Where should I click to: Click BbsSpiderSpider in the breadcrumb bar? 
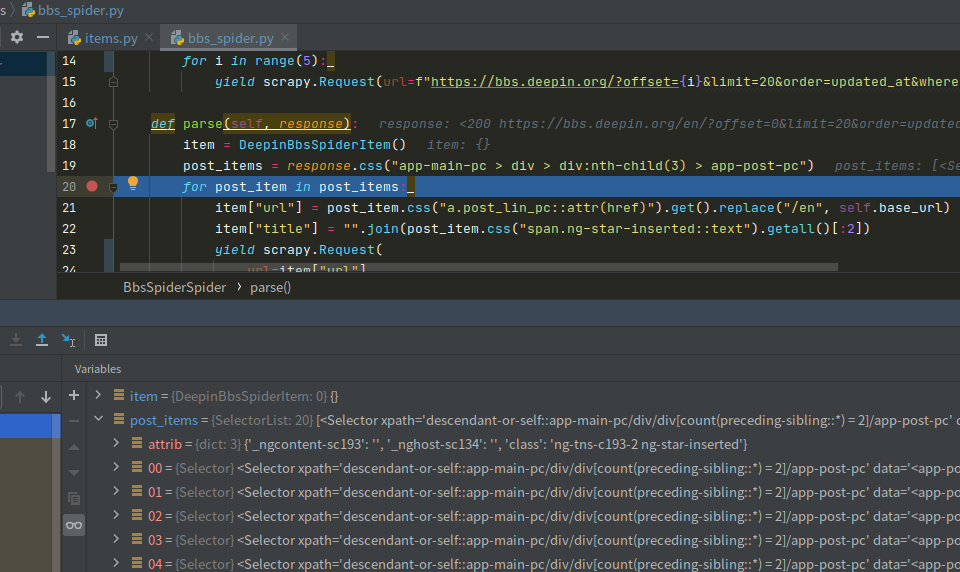tap(174, 287)
